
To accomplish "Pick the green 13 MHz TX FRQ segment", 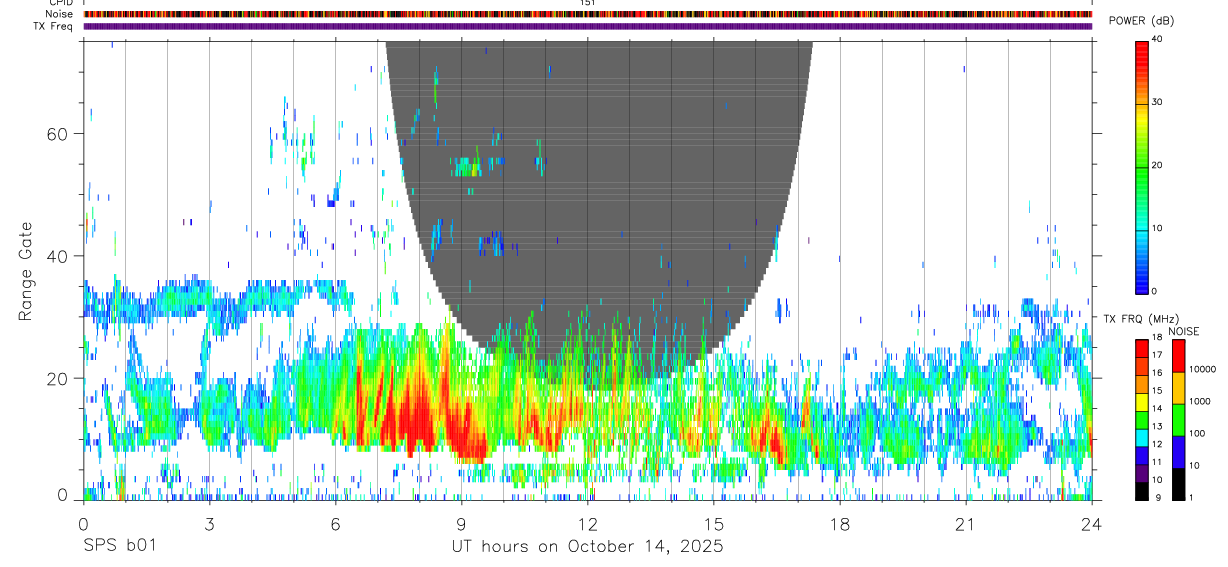I will [x=1142, y=420].
